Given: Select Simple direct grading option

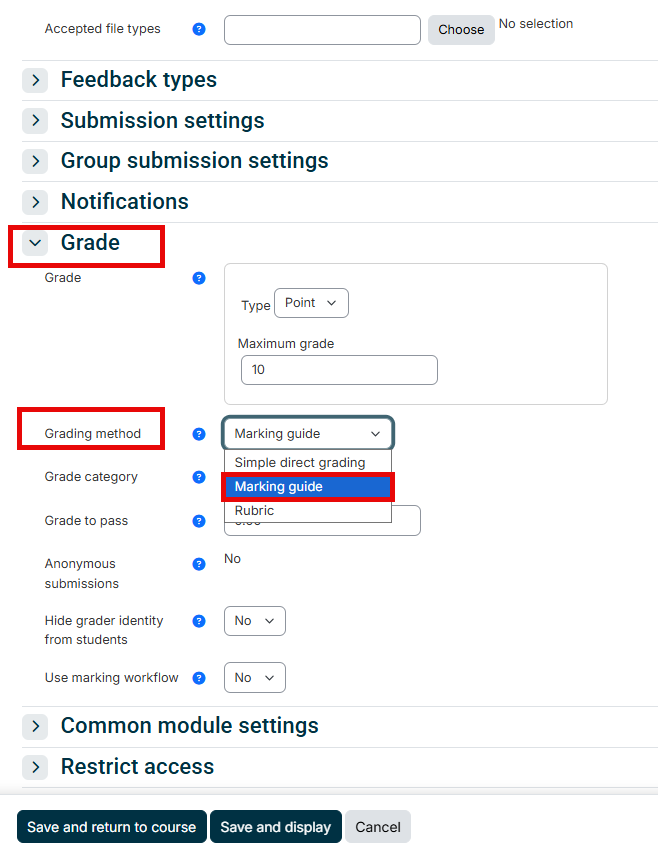Looking at the screenshot, I should click(x=308, y=462).
